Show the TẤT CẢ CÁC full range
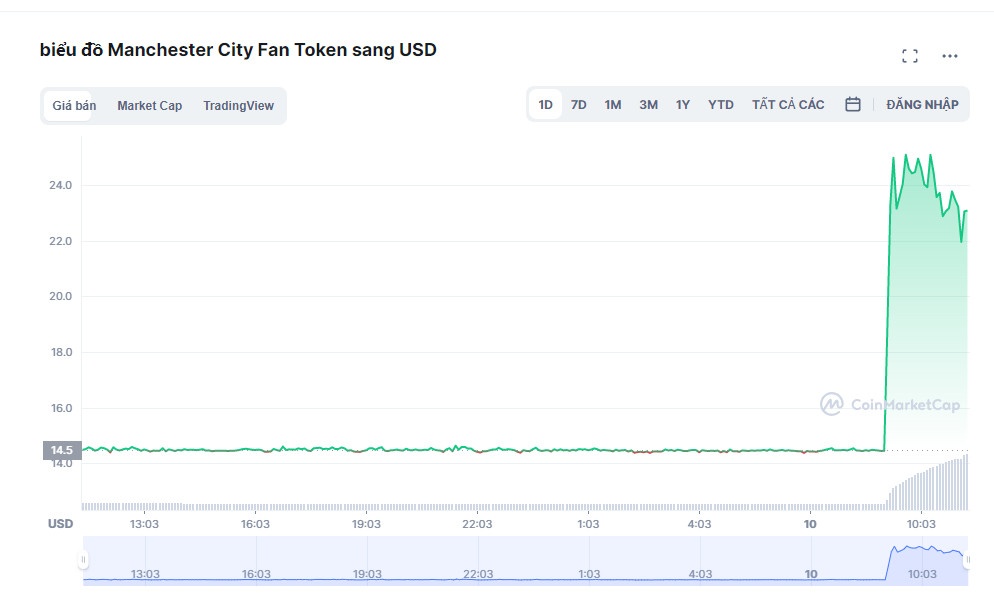 coord(788,104)
